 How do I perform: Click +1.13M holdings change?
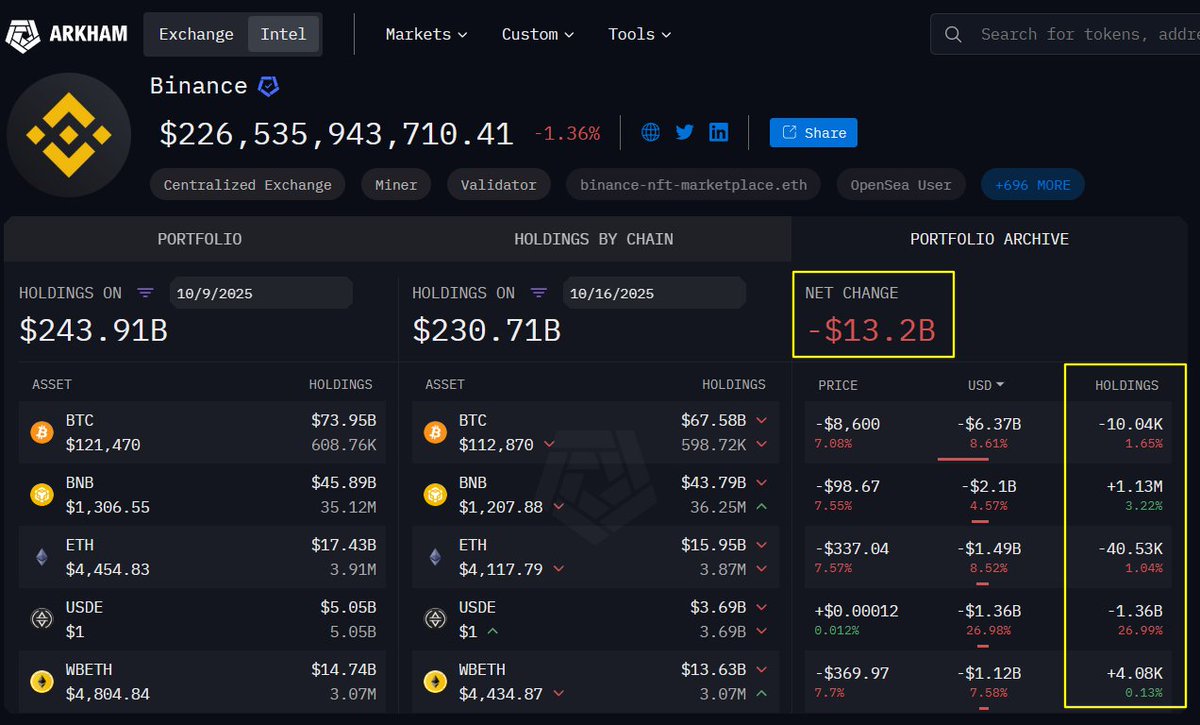(1133, 486)
